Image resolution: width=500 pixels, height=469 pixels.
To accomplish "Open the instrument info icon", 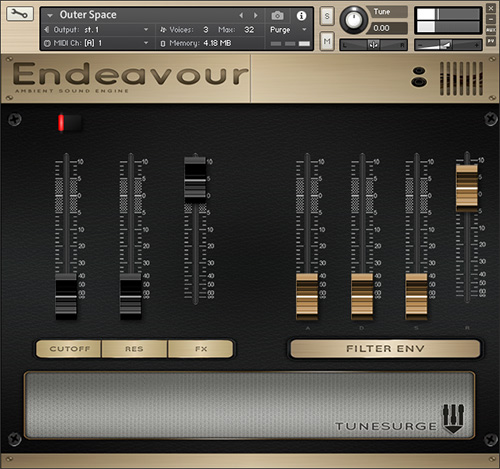I will point(301,16).
